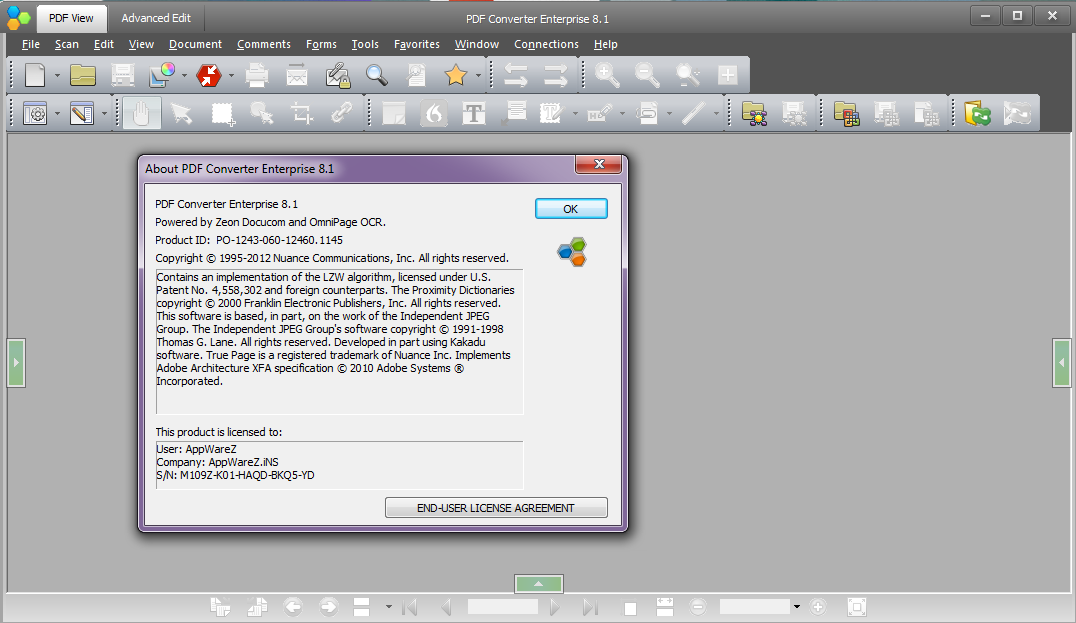The height and width of the screenshot is (623, 1076).
Task: Click the fit width icon in bottom bar
Action: 665,607
